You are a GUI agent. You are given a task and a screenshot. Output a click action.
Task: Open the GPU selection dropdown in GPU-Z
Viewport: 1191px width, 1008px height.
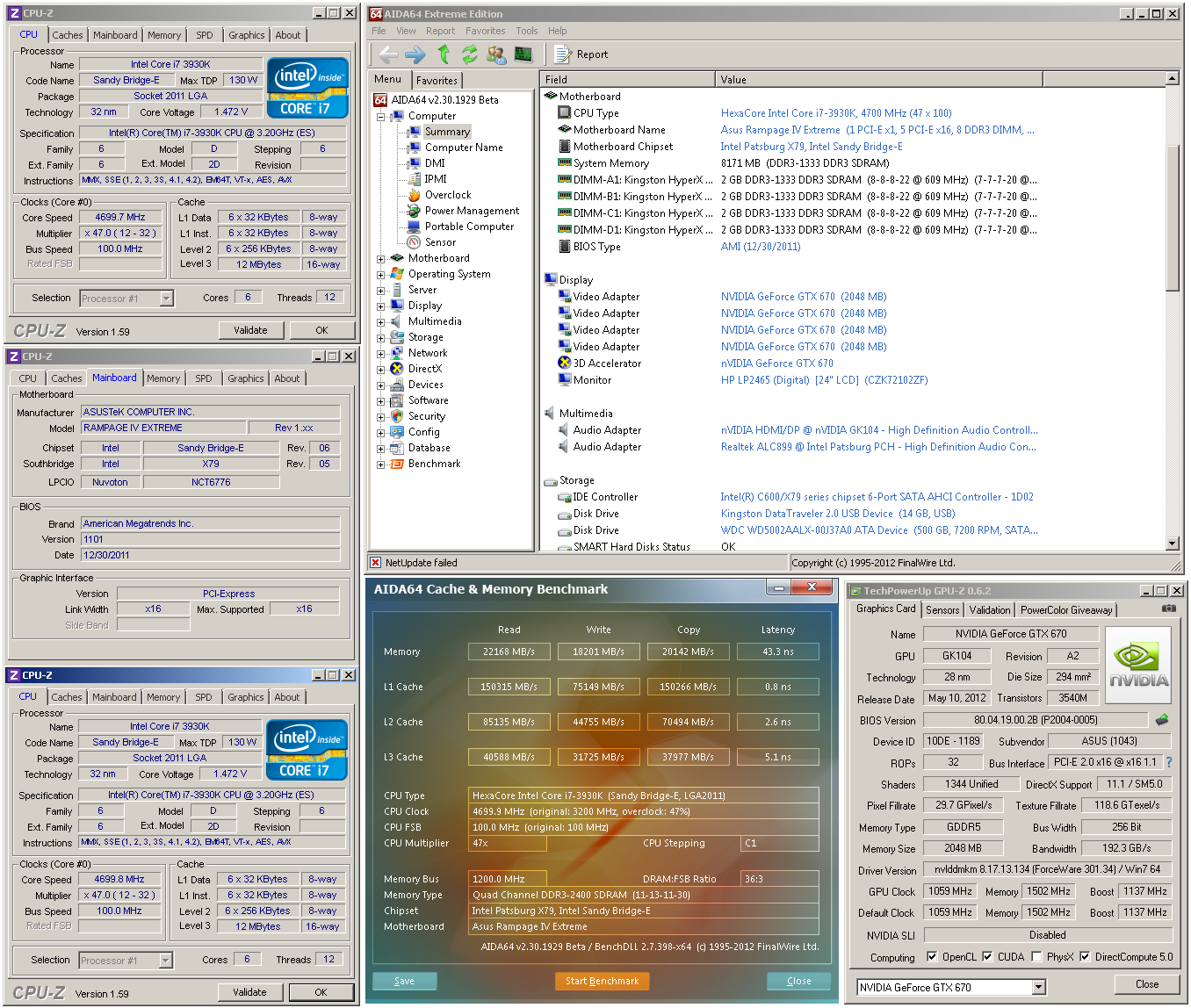coord(1039,988)
